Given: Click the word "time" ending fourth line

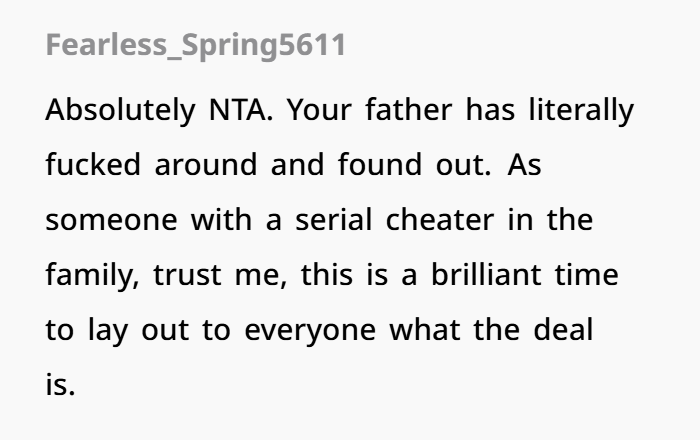Looking at the screenshot, I should point(587,274).
